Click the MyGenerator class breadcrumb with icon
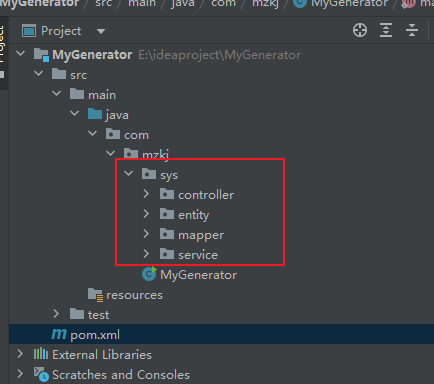The height and width of the screenshot is (384, 434). click(341, 3)
